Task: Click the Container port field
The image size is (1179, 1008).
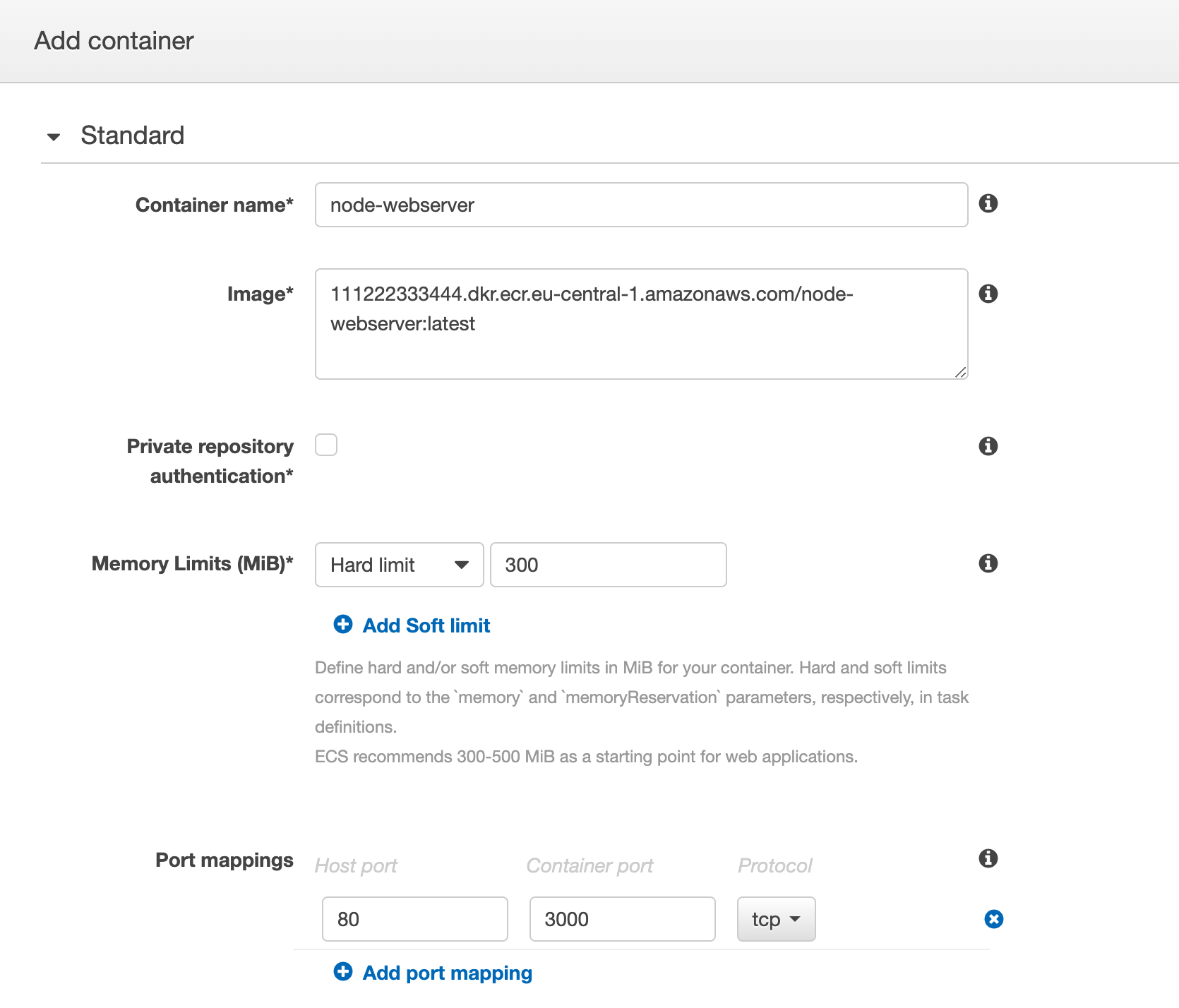Action: click(x=622, y=919)
